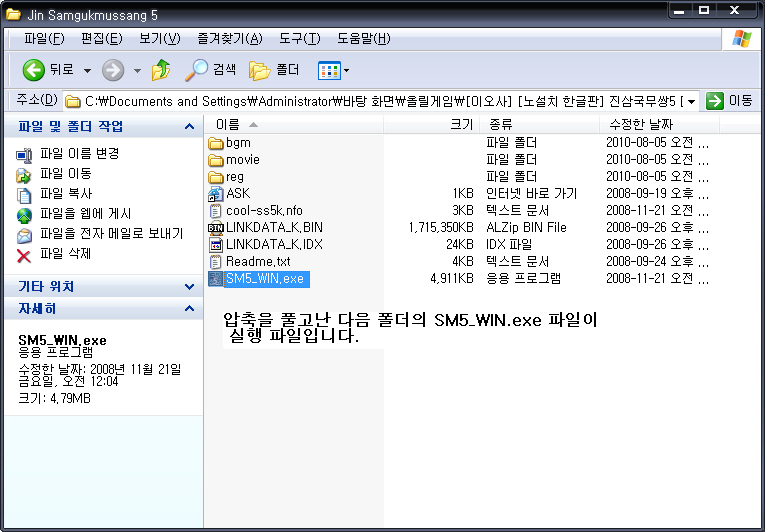Select the Readme.txt file icon
The height and width of the screenshot is (532, 765).
point(216,262)
